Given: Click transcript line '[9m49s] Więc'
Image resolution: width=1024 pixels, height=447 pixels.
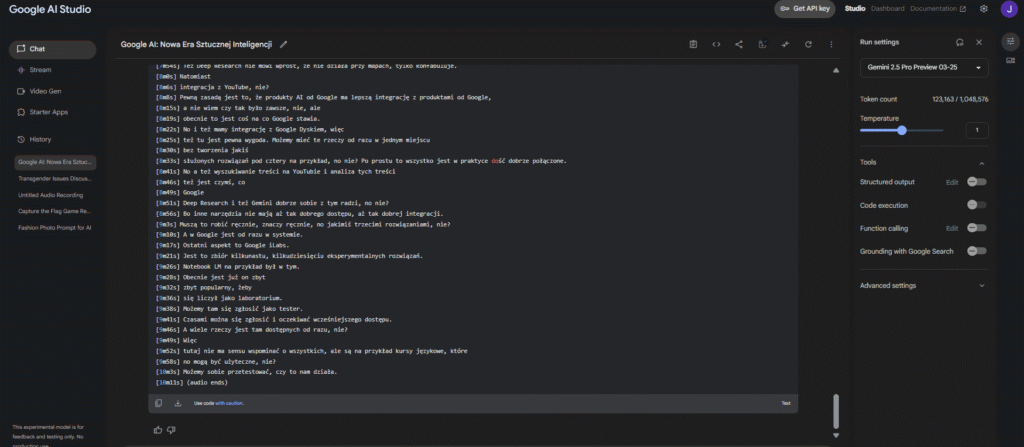Looking at the screenshot, I should 176,340.
